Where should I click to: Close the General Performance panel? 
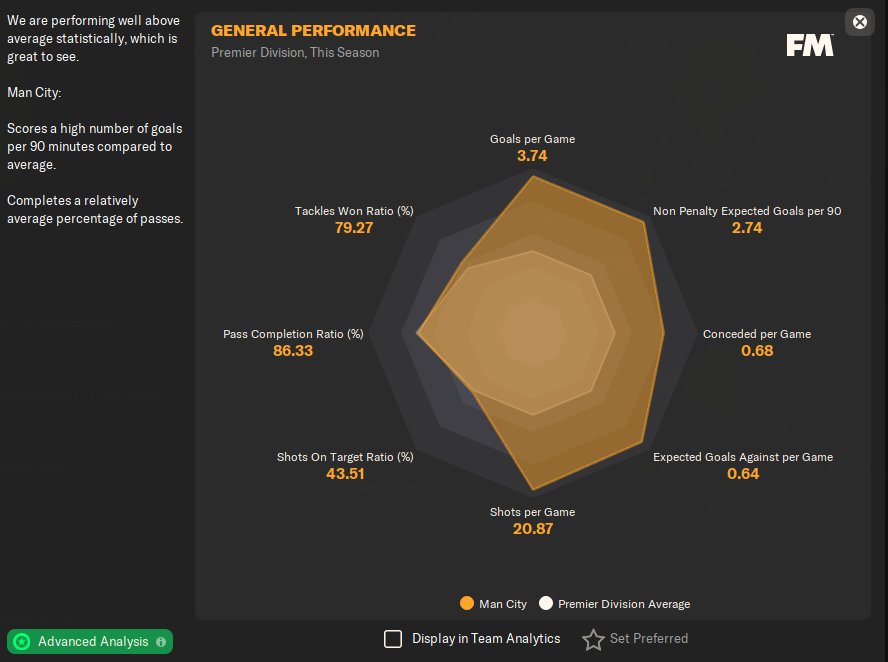click(859, 22)
